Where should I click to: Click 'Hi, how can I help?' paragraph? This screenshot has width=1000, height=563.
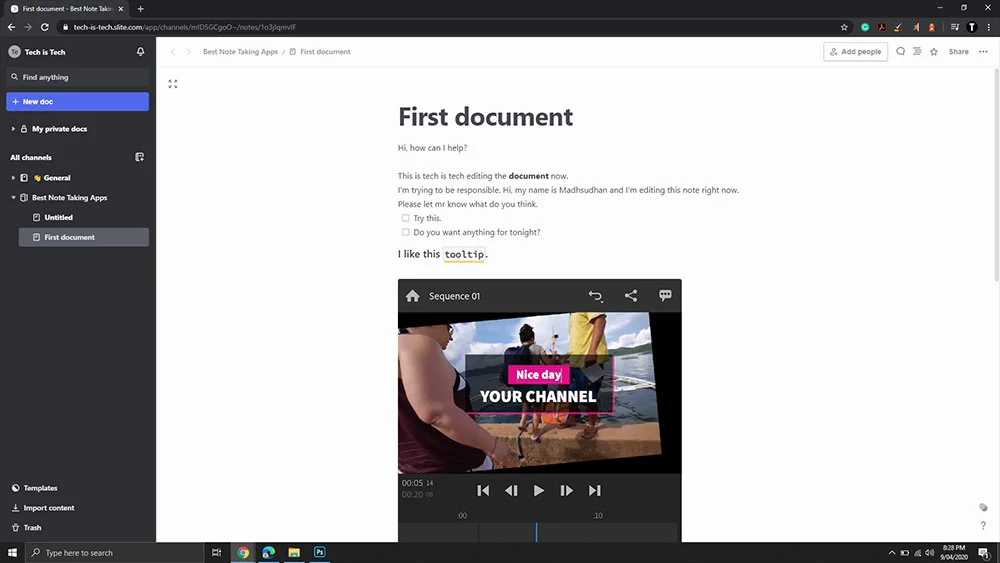click(432, 148)
